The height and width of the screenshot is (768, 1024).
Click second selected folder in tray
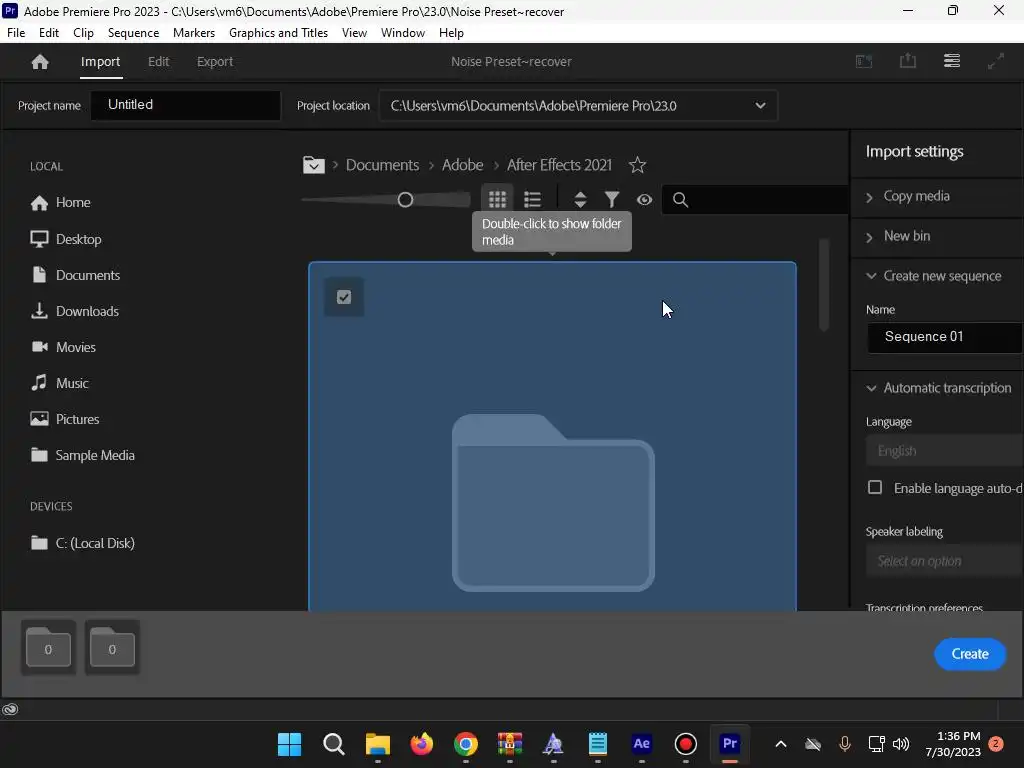[x=112, y=647]
